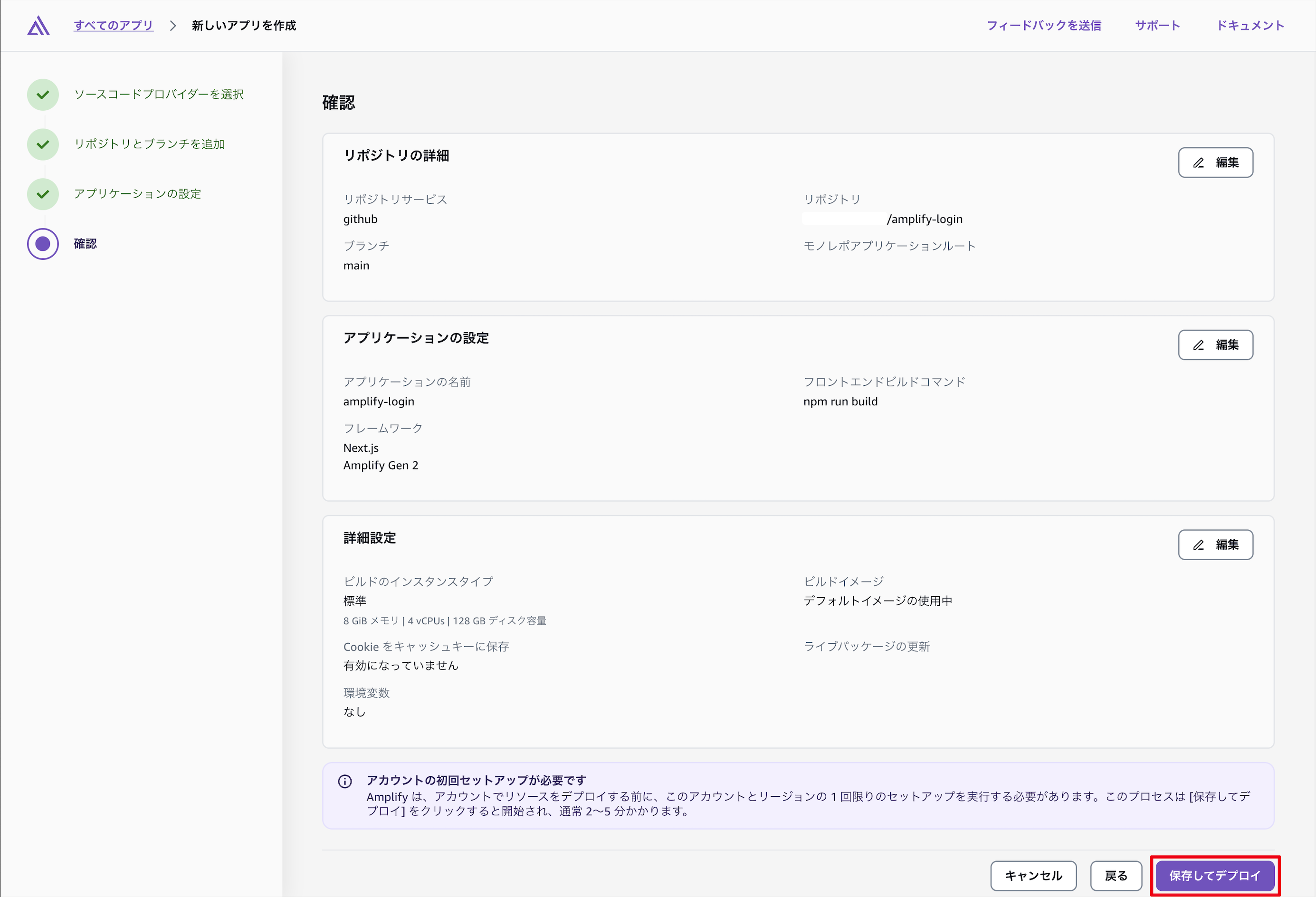
Task: Click the green checkmark for アプリケーションの設定
Action: click(43, 194)
